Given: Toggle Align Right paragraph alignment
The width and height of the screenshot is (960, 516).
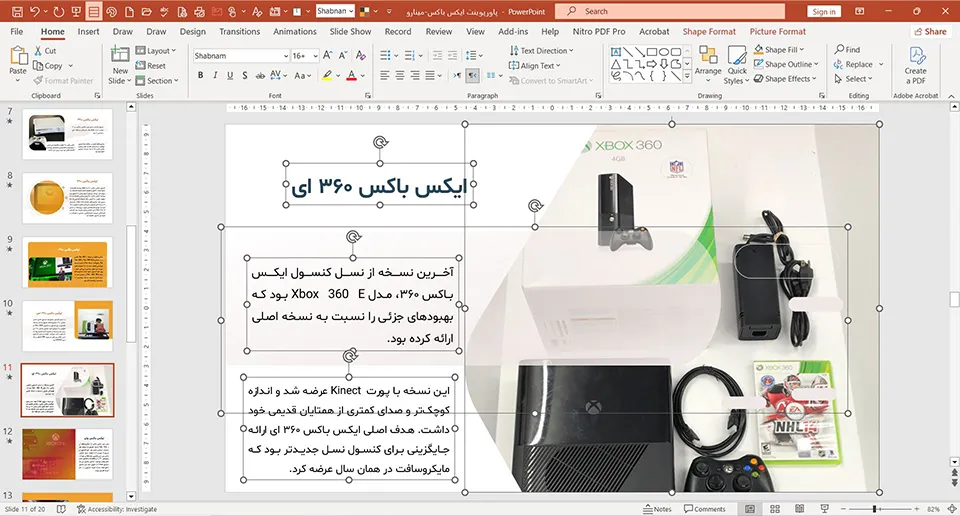Looking at the screenshot, I should coord(414,75).
